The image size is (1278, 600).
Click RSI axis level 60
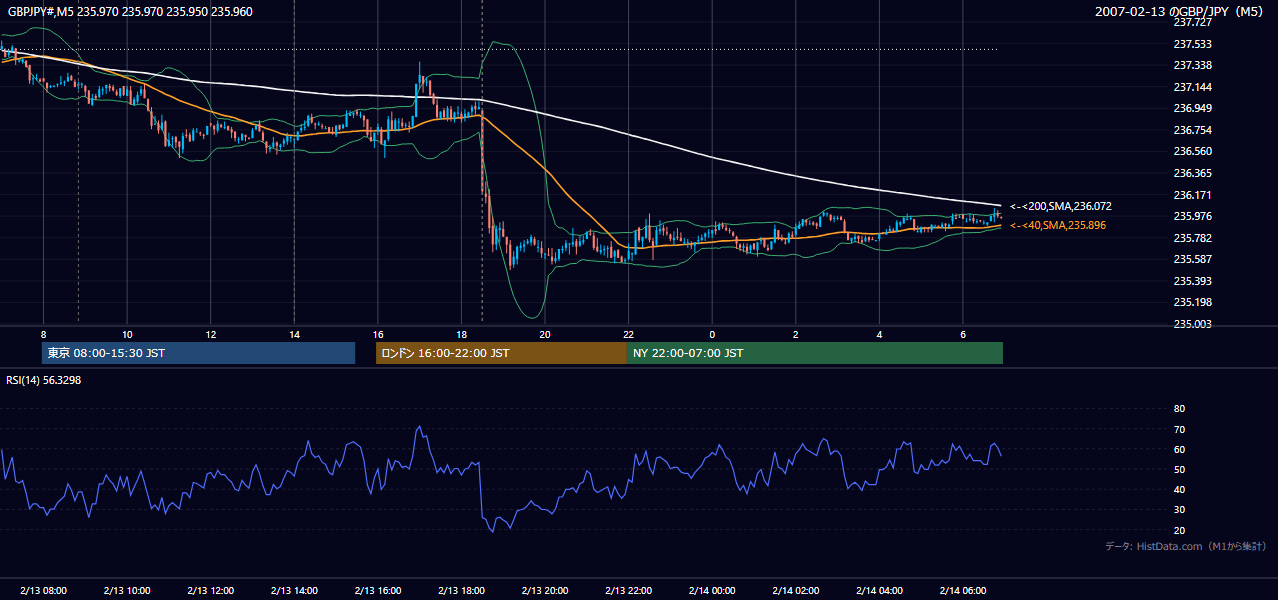point(1179,449)
